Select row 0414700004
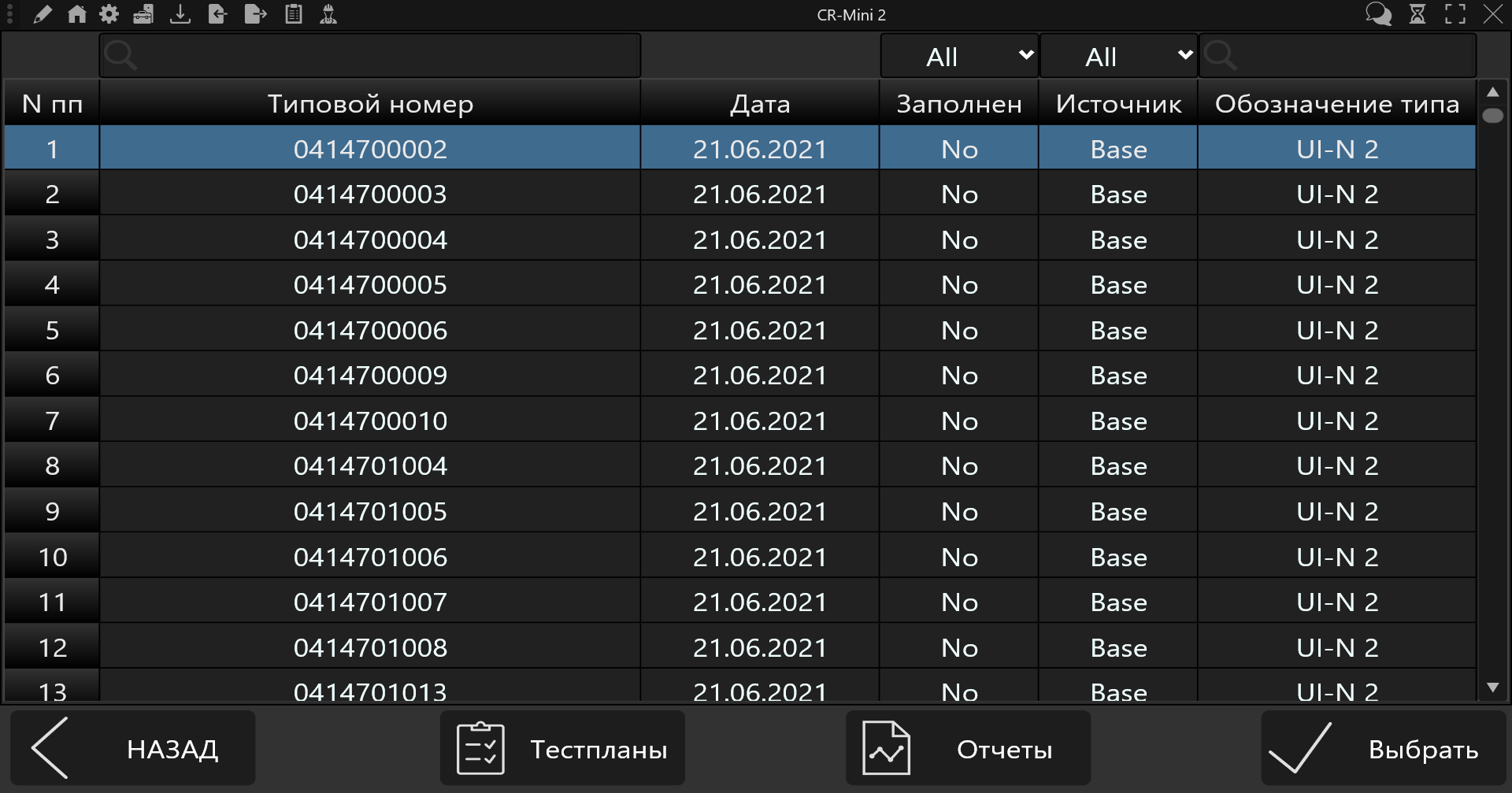1512x793 pixels. (x=740, y=239)
